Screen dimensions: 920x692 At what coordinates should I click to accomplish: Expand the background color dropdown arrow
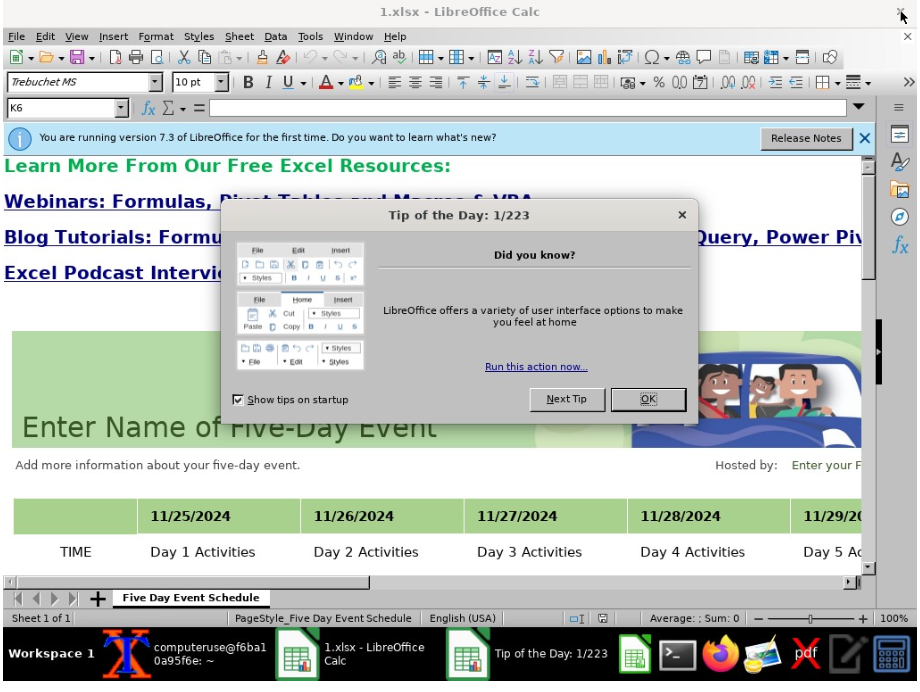point(371,83)
